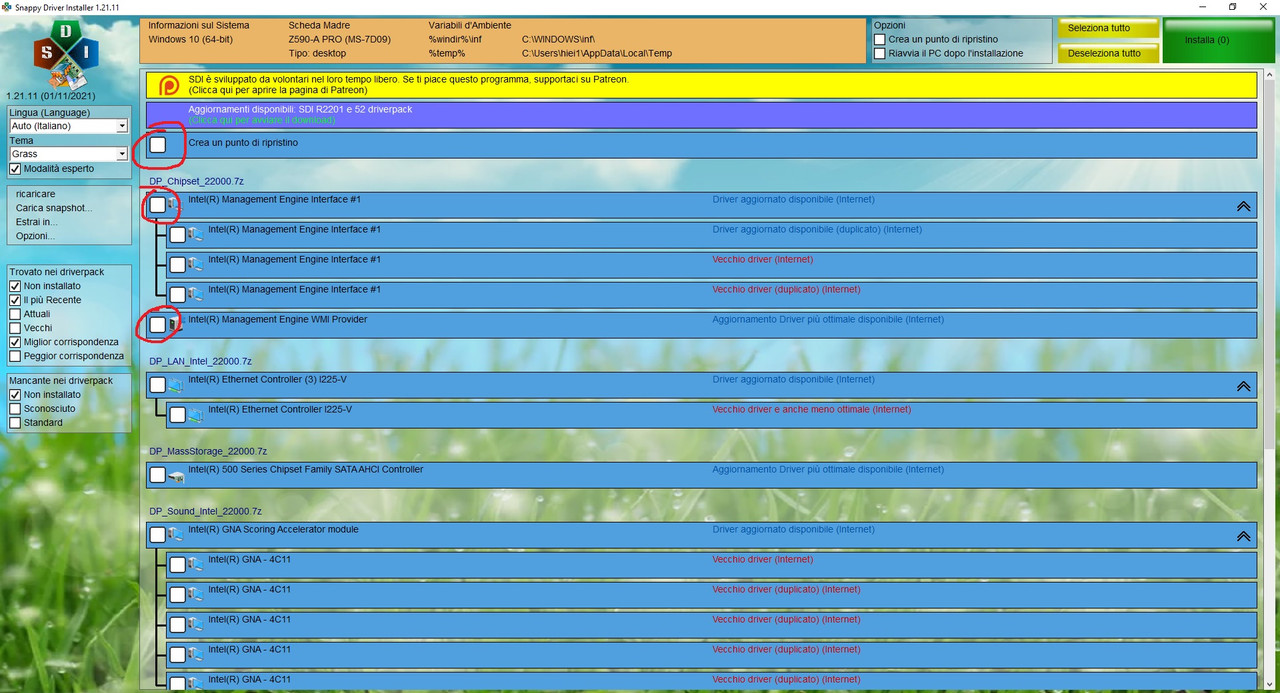Enable the 'Attuali' filter
1280x693 pixels.
click(x=15, y=314)
